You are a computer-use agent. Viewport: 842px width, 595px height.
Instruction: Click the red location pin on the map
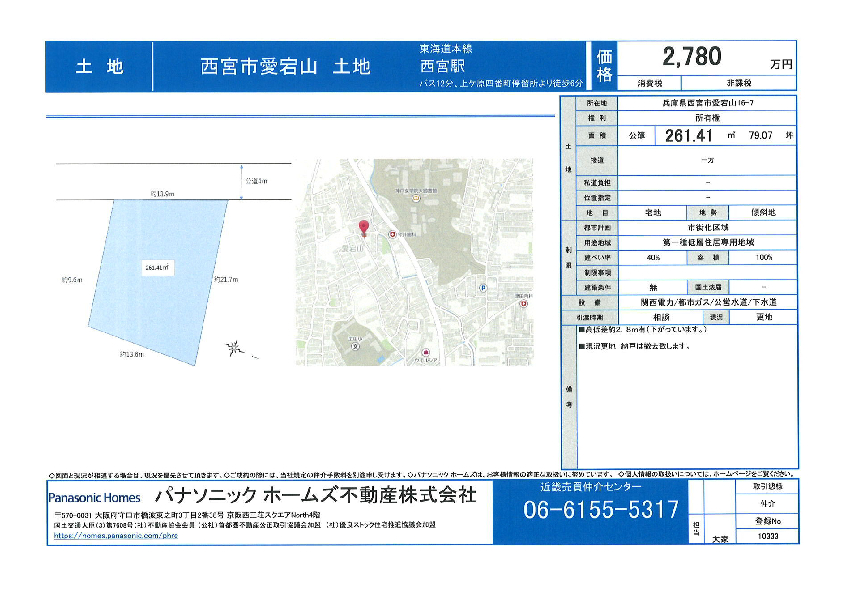[x=363, y=227]
